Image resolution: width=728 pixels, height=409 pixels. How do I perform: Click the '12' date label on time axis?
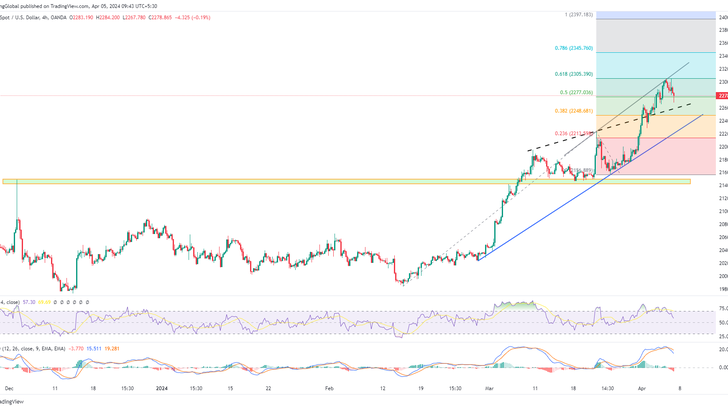382,388
